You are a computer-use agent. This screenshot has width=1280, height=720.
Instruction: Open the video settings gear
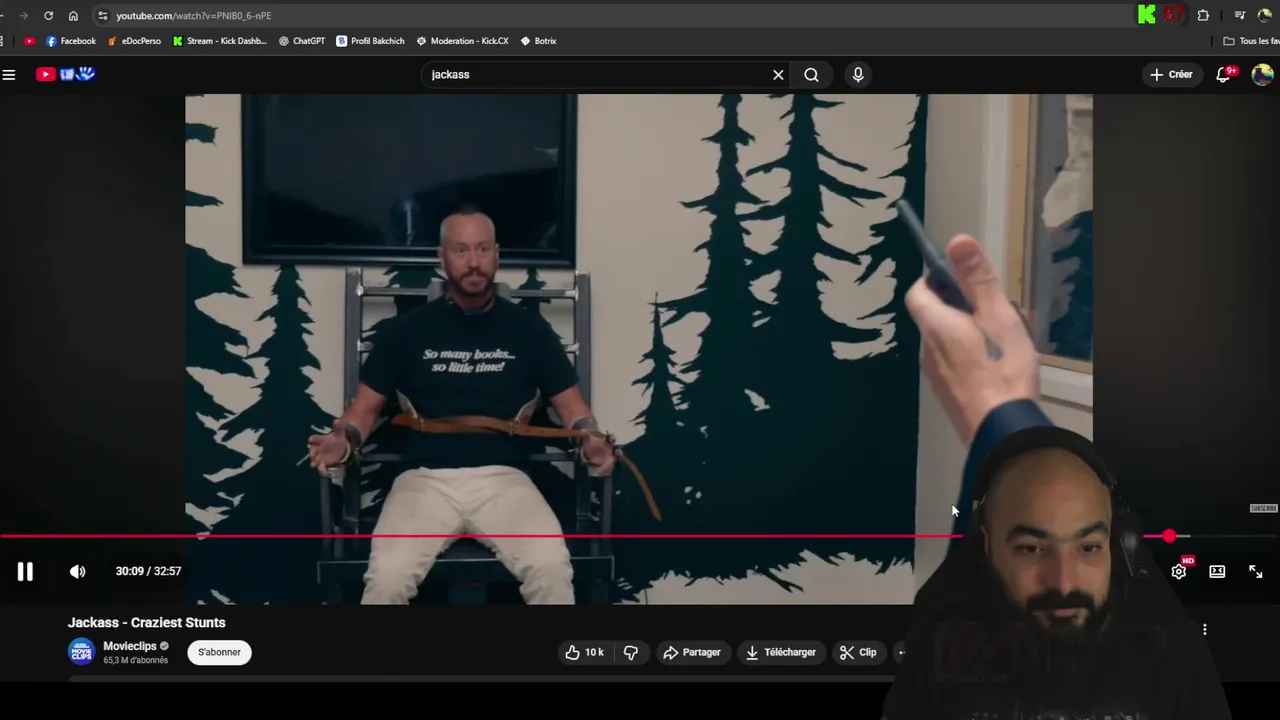click(x=1179, y=571)
